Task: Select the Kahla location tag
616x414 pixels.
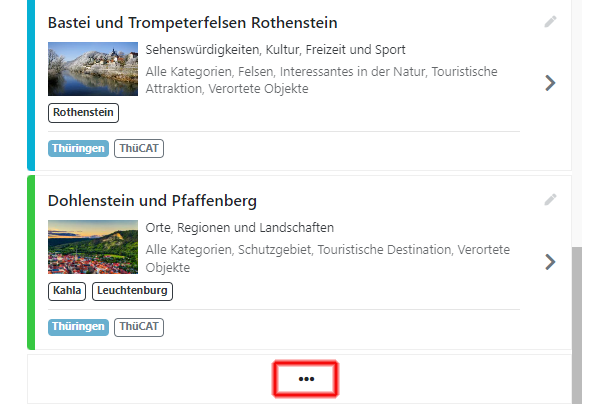Action: tap(67, 291)
